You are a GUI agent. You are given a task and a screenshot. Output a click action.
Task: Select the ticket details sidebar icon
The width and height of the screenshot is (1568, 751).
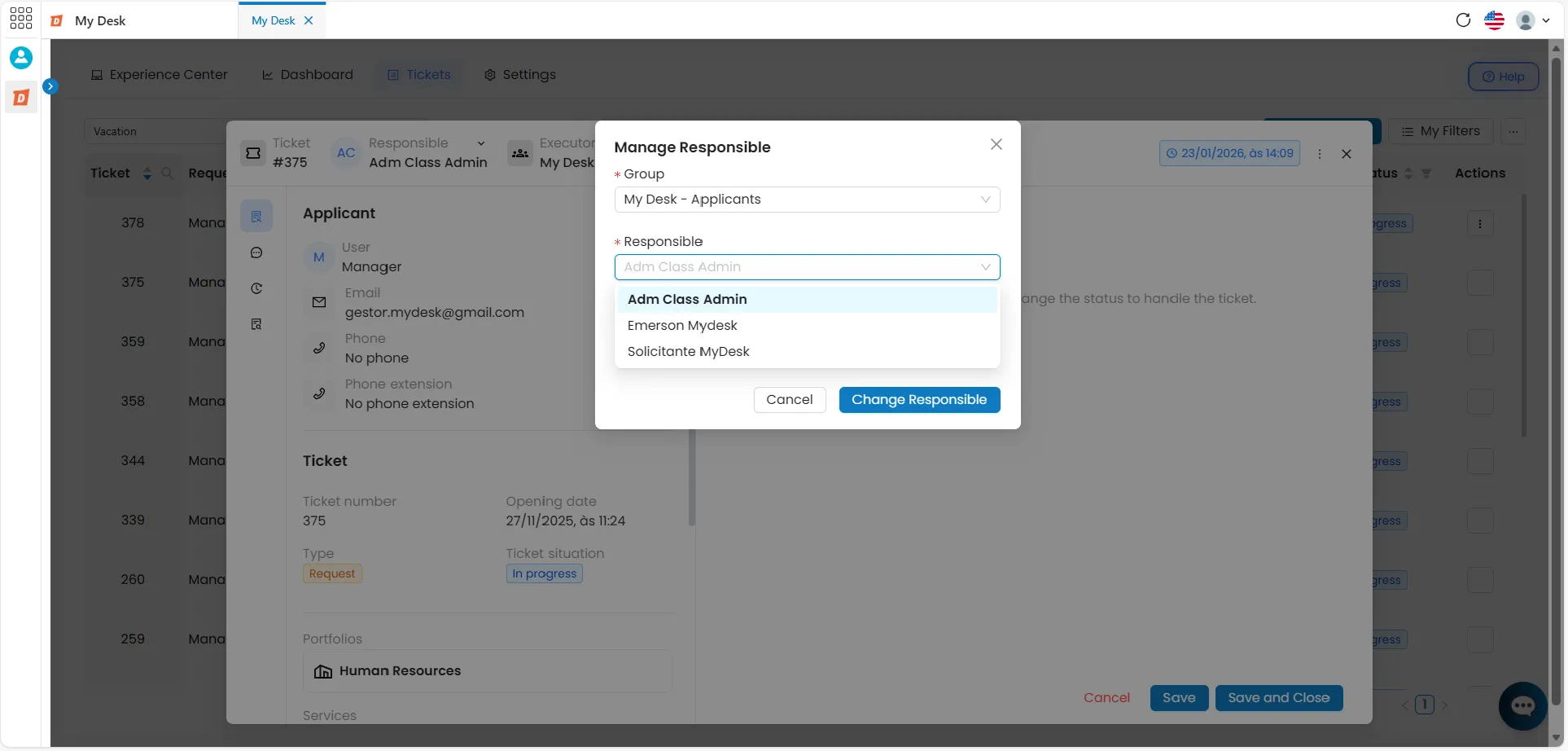tap(256, 217)
